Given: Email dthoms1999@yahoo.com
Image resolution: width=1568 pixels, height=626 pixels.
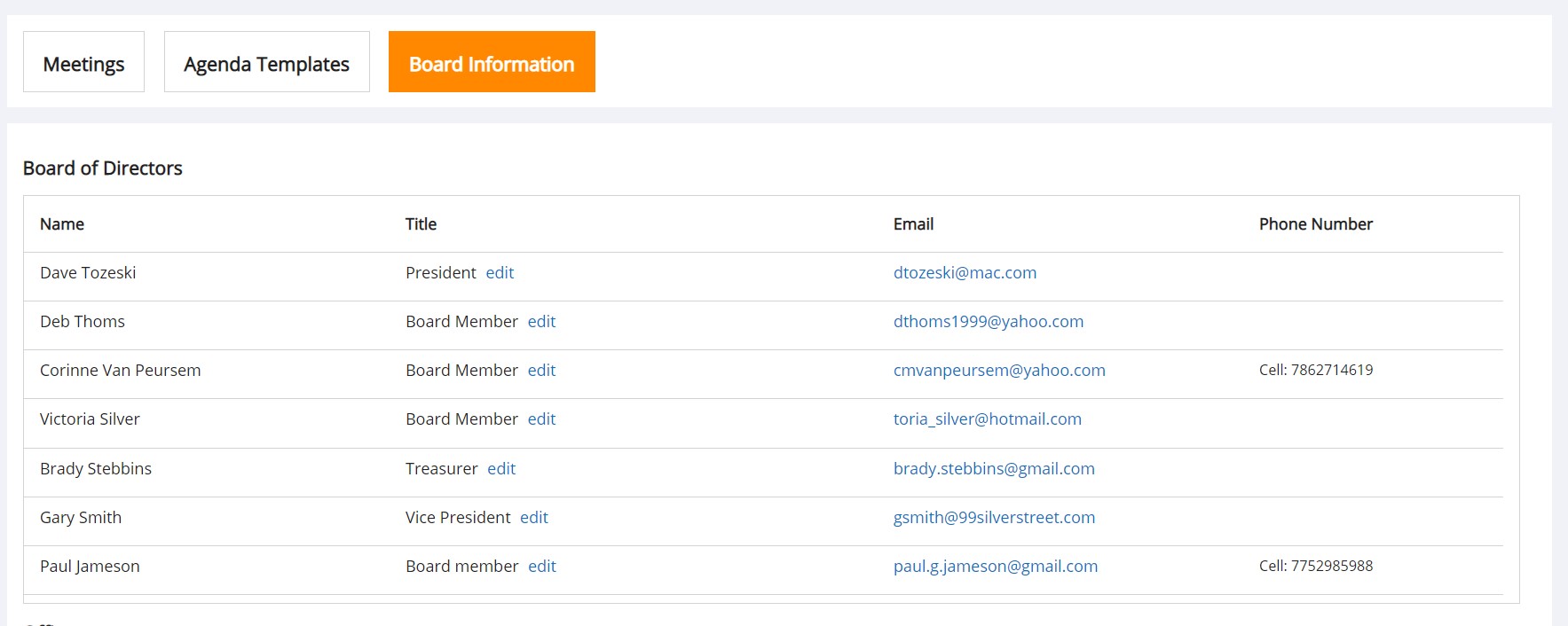Looking at the screenshot, I should 989,322.
